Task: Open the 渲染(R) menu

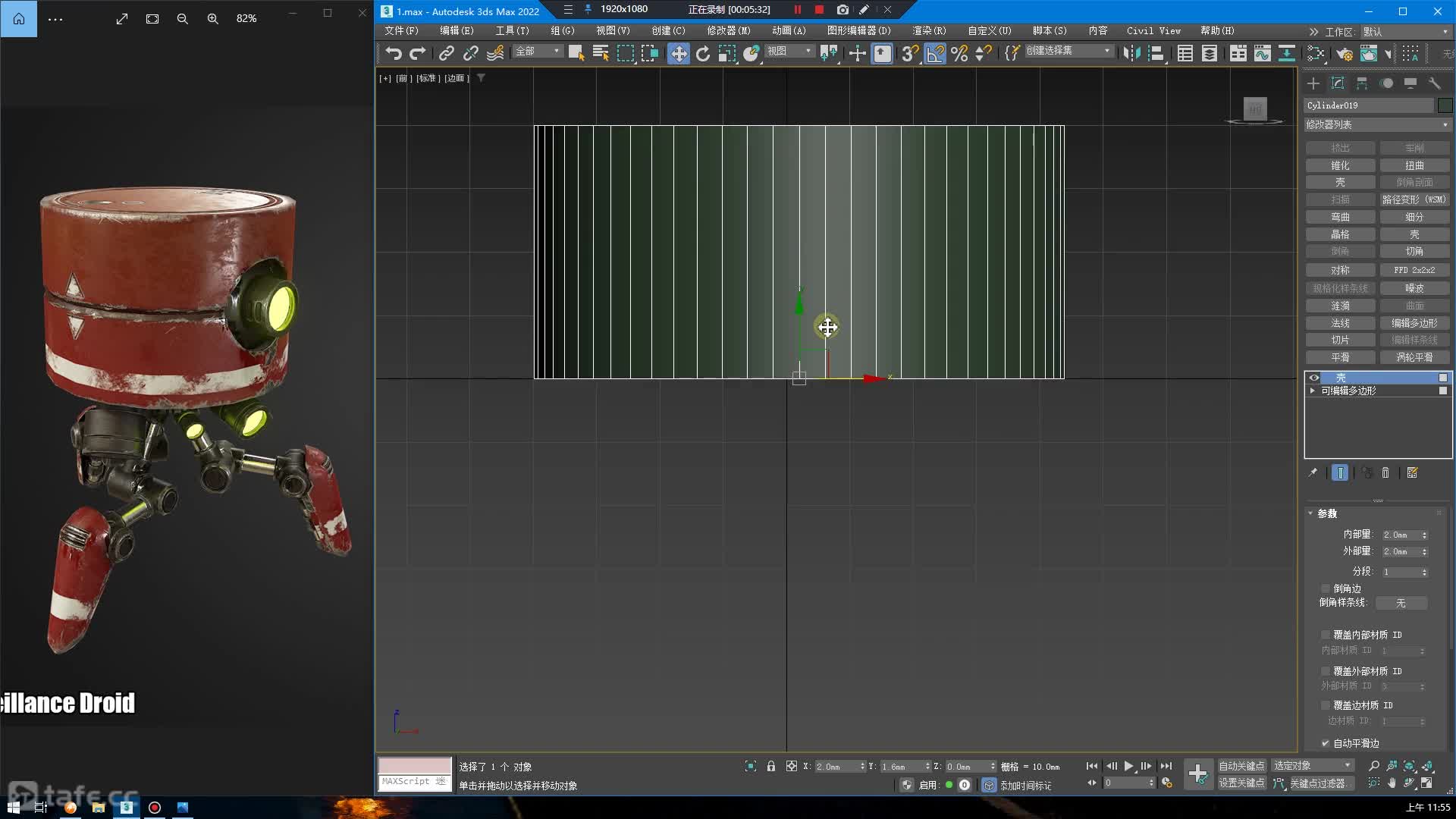Action: click(929, 30)
